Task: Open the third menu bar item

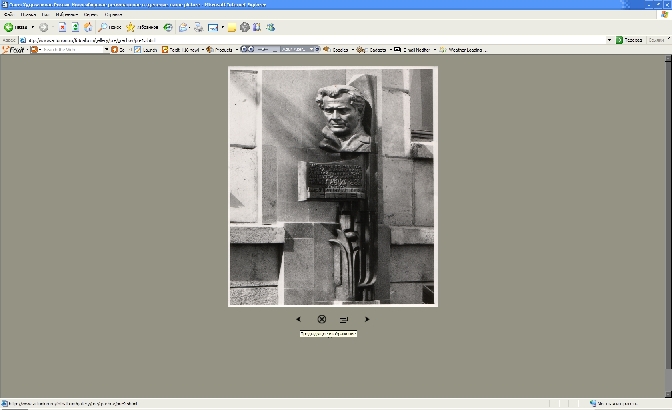Action: (45, 15)
